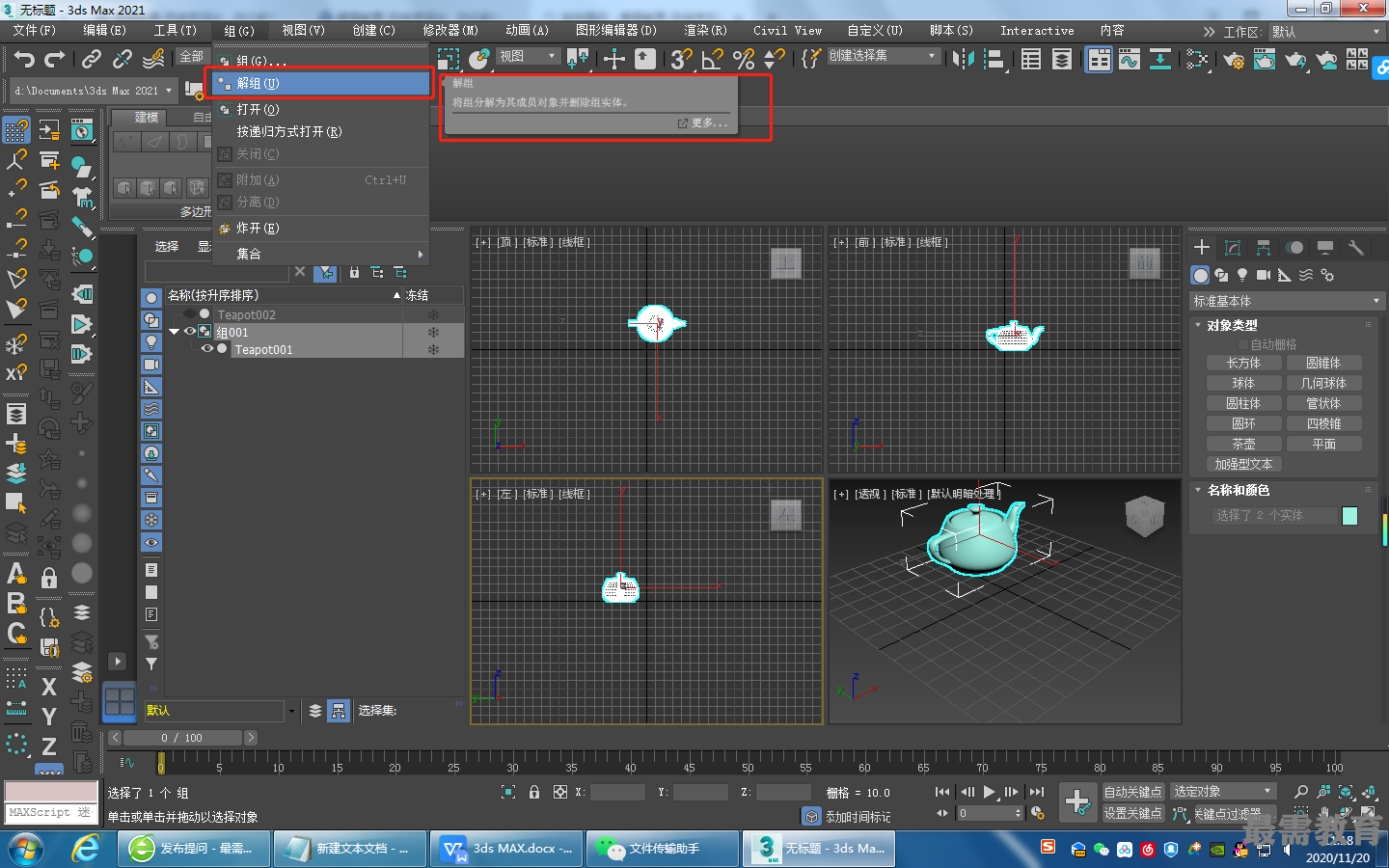Viewport: 1389px width, 868px height.
Task: Select the Unlink selection icon
Action: click(x=123, y=60)
